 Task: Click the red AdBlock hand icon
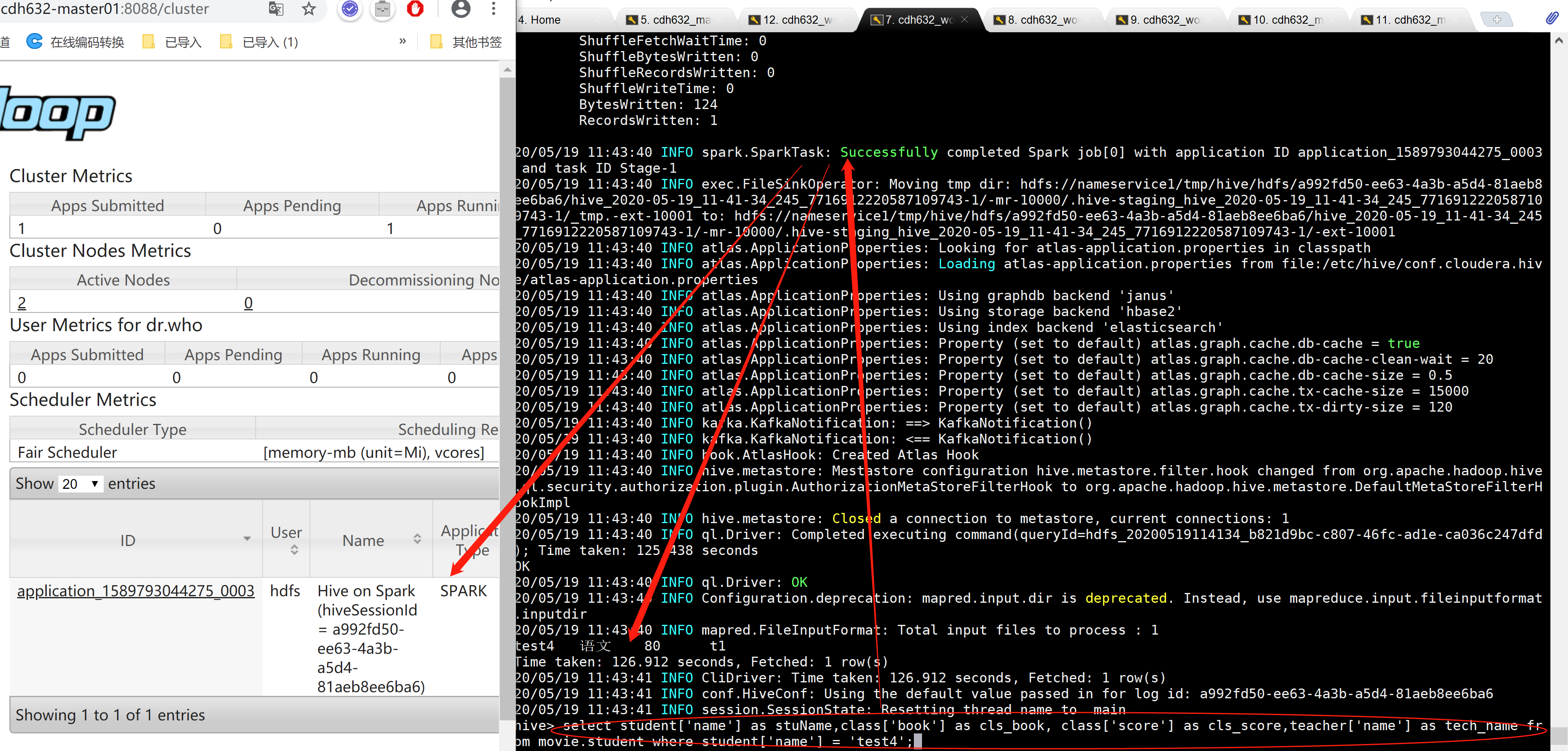pos(415,9)
